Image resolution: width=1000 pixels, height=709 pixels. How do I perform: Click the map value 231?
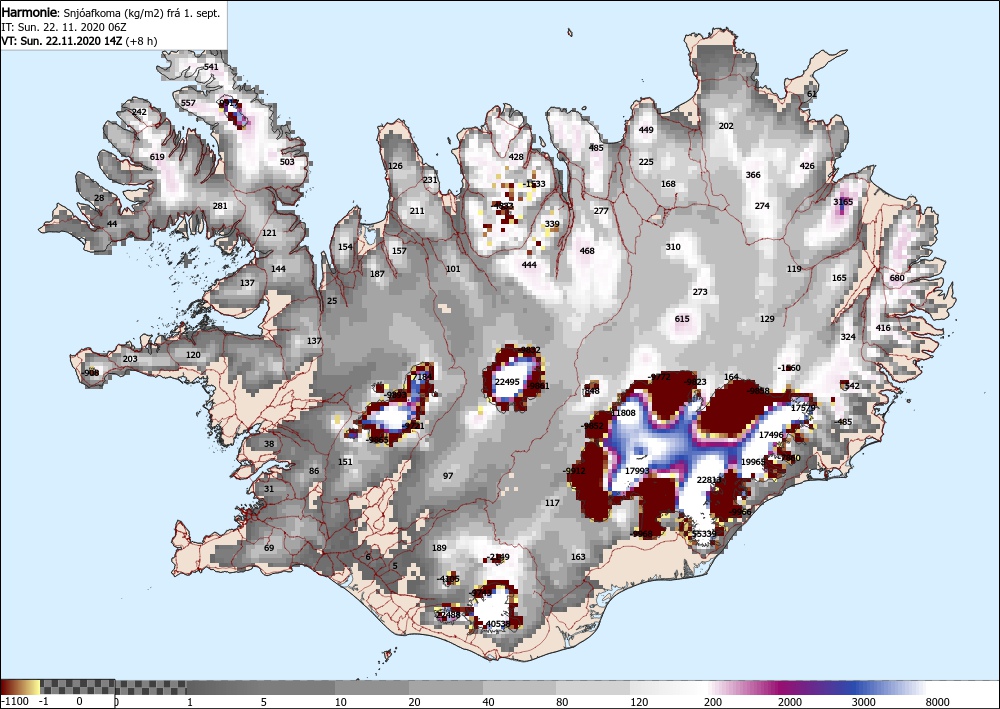[430, 180]
